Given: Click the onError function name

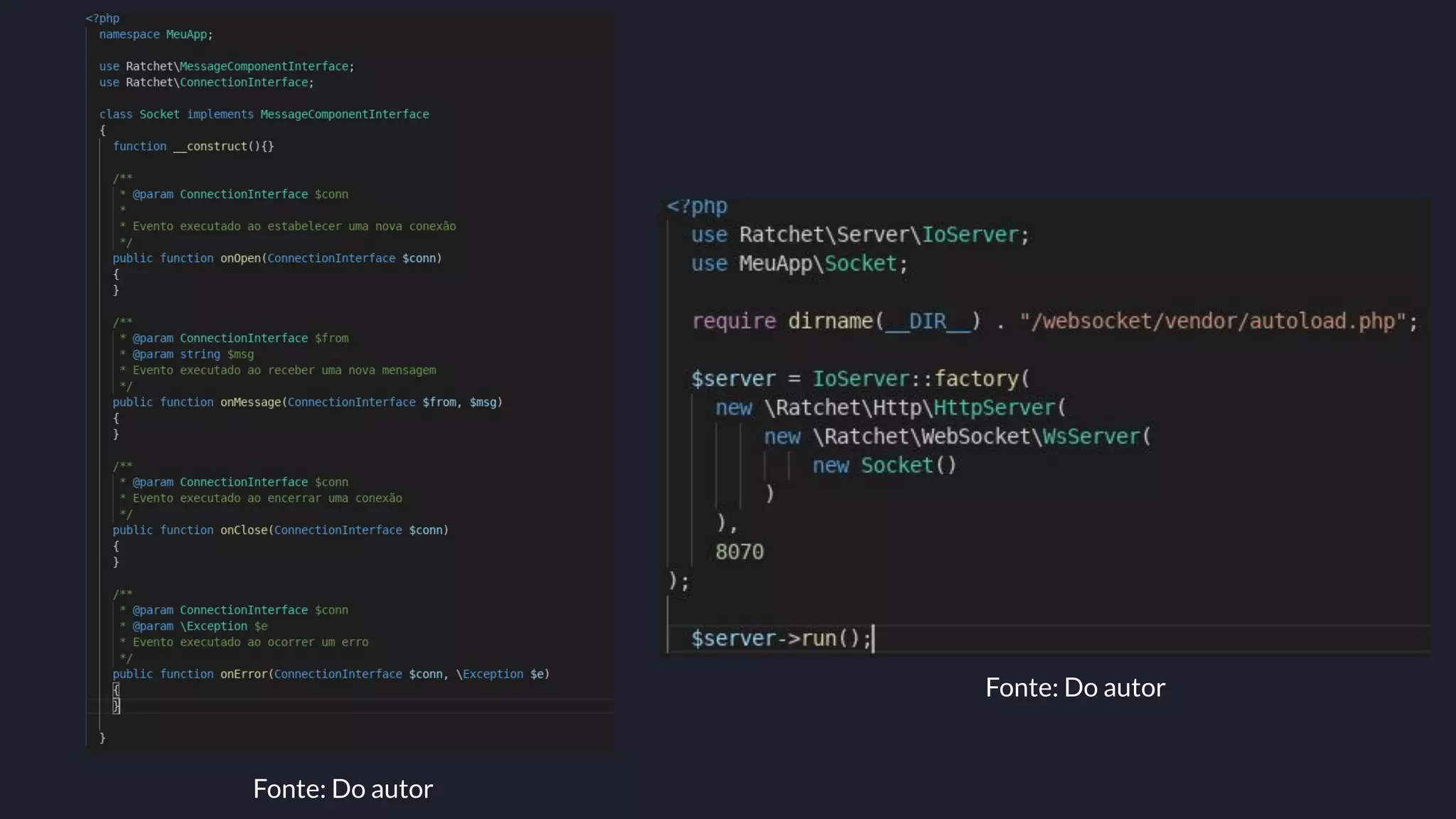Looking at the screenshot, I should [x=244, y=674].
